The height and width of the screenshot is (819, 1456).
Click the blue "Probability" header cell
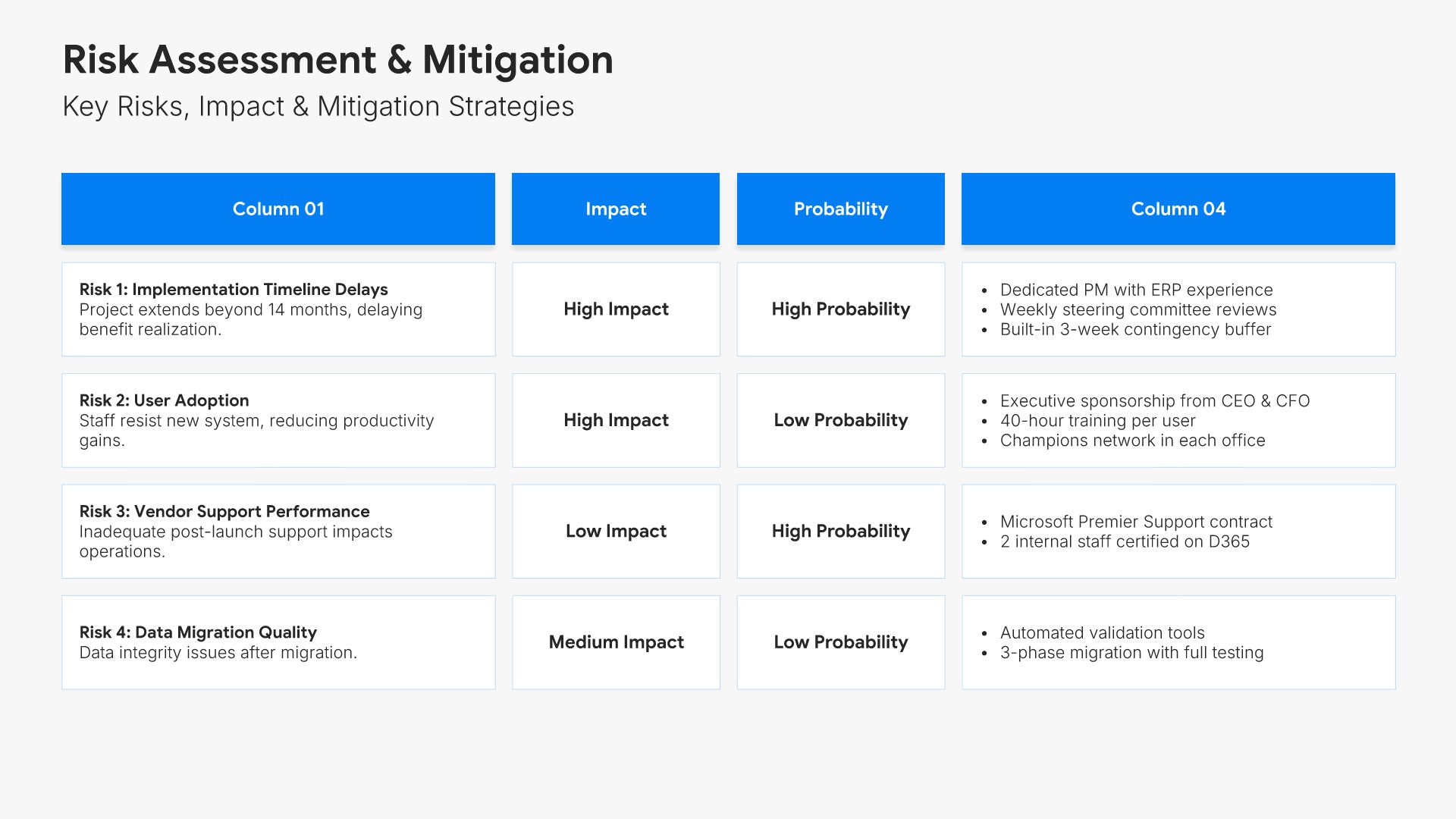pos(840,209)
